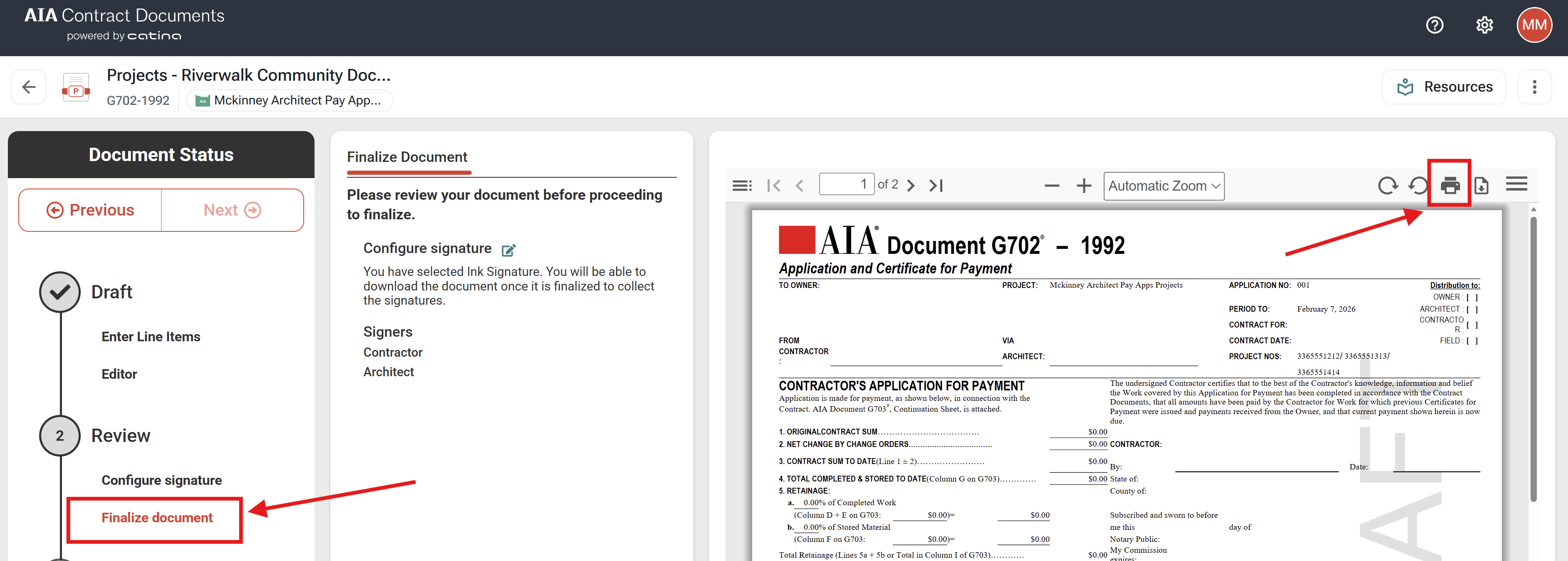This screenshot has height=561, width=1568.
Task: Download the PDF document
Action: tap(1481, 185)
